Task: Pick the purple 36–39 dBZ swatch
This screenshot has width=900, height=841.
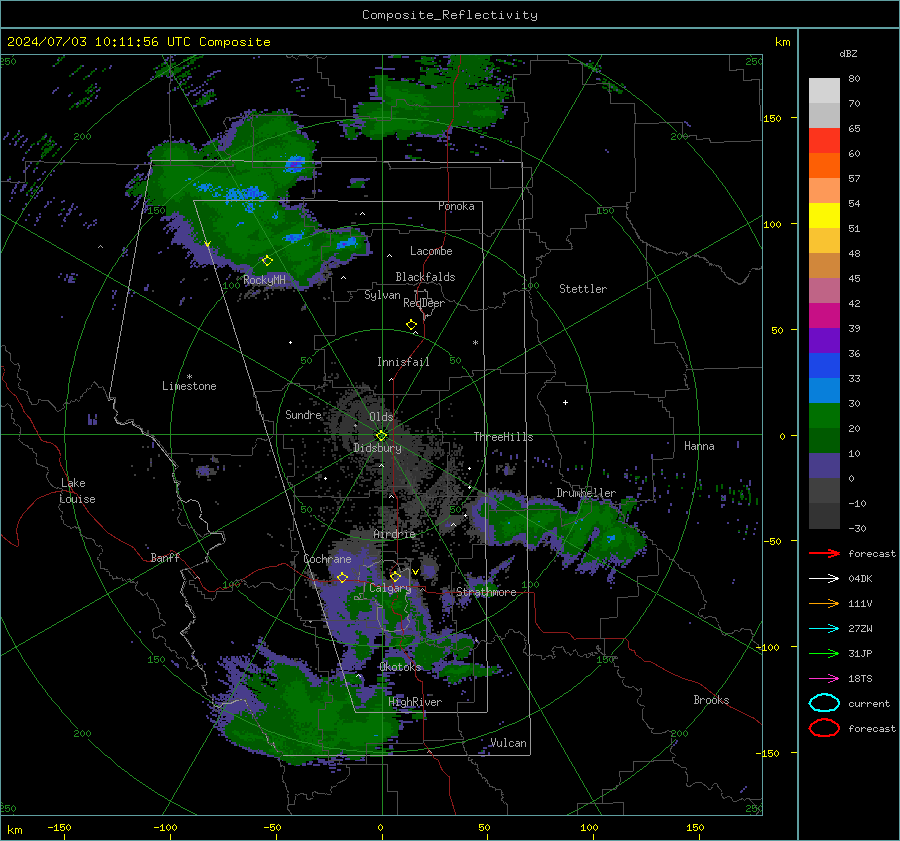Action: coord(824,340)
